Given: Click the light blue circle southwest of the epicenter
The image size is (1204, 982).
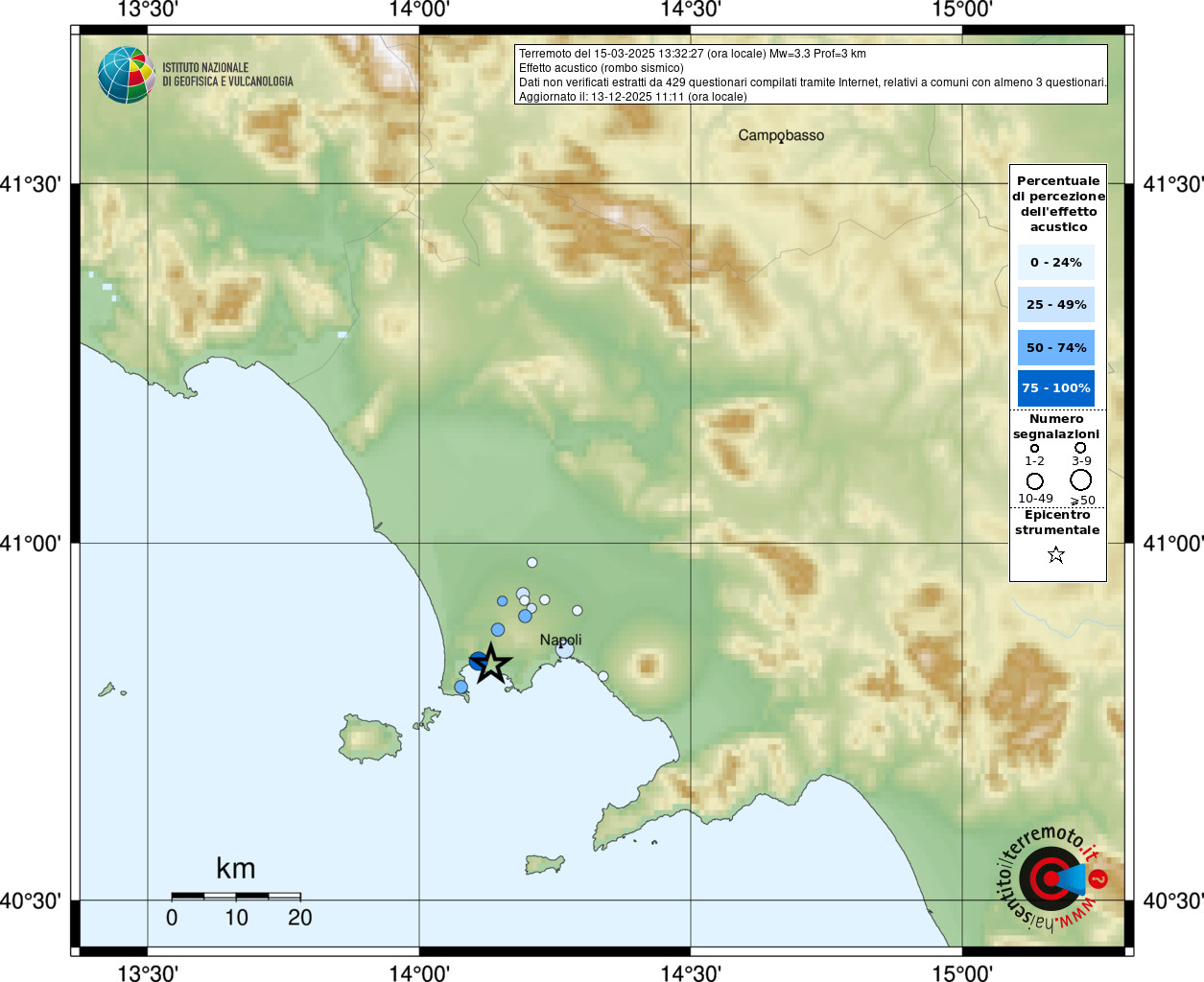Looking at the screenshot, I should tap(460, 687).
